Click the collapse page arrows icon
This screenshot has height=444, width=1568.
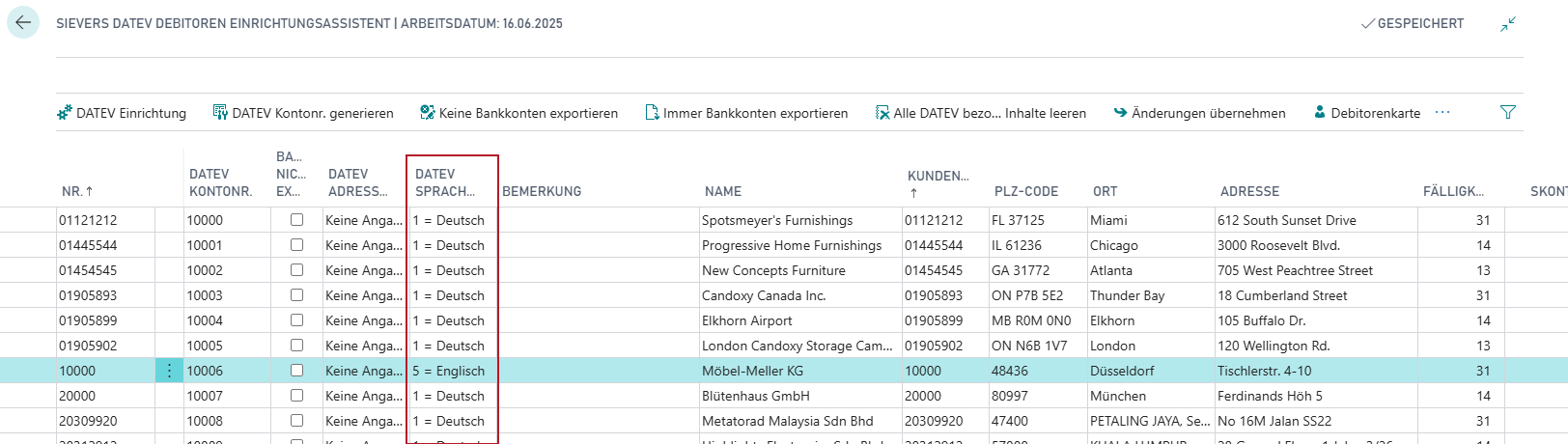click(1507, 24)
